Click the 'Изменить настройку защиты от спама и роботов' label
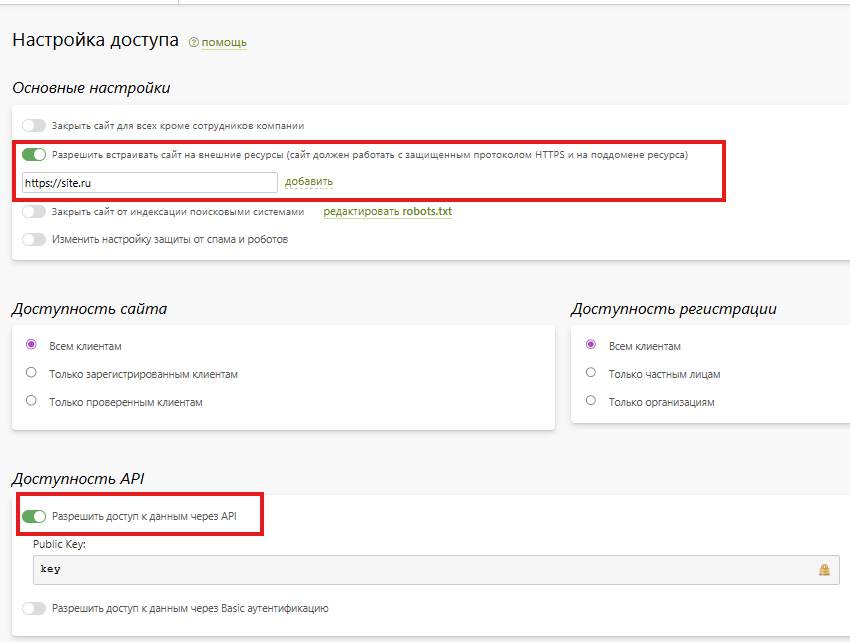The image size is (850, 642). click(x=170, y=240)
